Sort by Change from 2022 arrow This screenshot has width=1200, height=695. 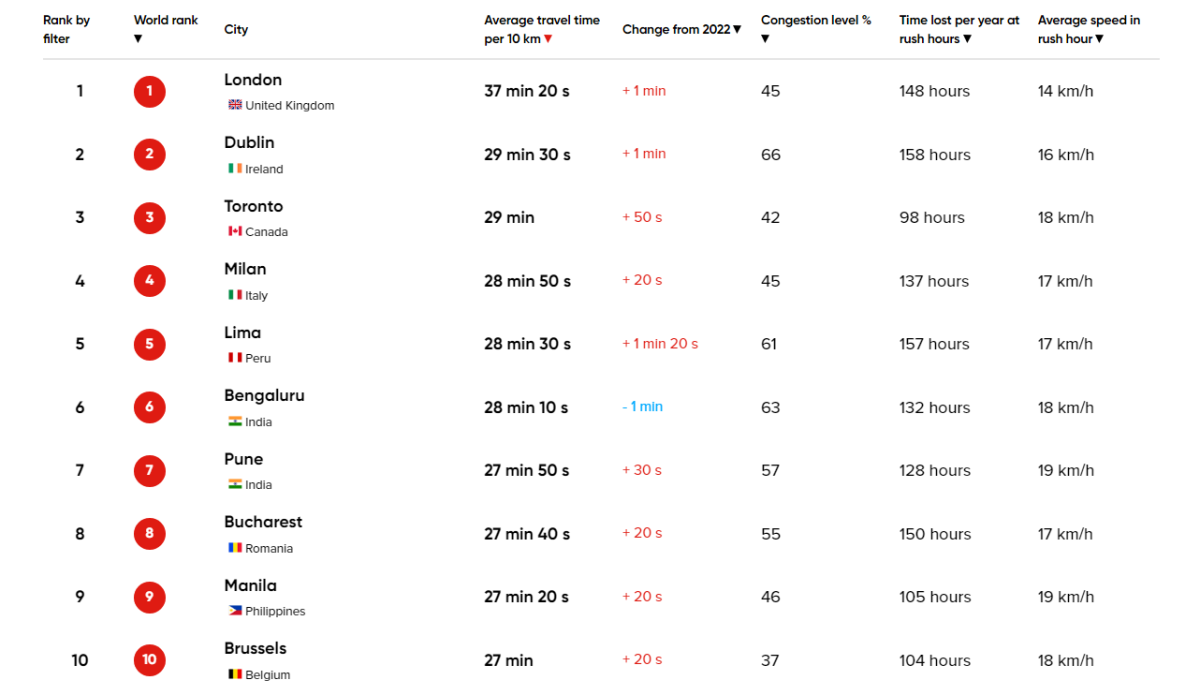[x=737, y=30]
